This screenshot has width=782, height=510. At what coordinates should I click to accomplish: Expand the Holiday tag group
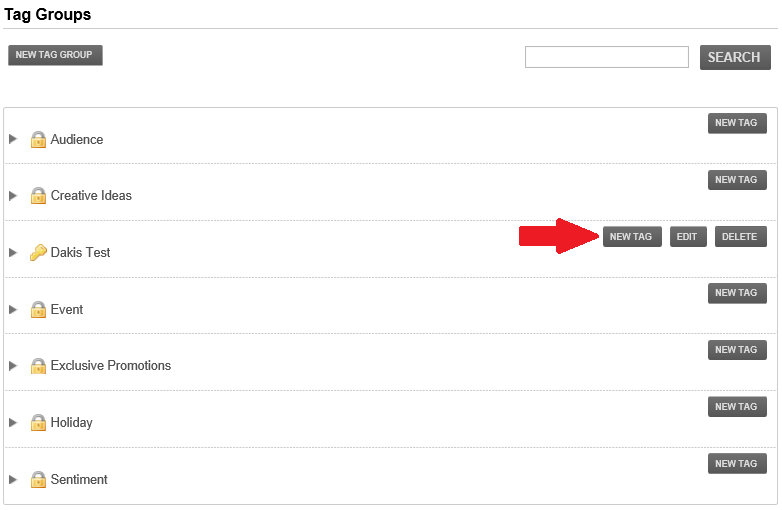click(x=13, y=423)
